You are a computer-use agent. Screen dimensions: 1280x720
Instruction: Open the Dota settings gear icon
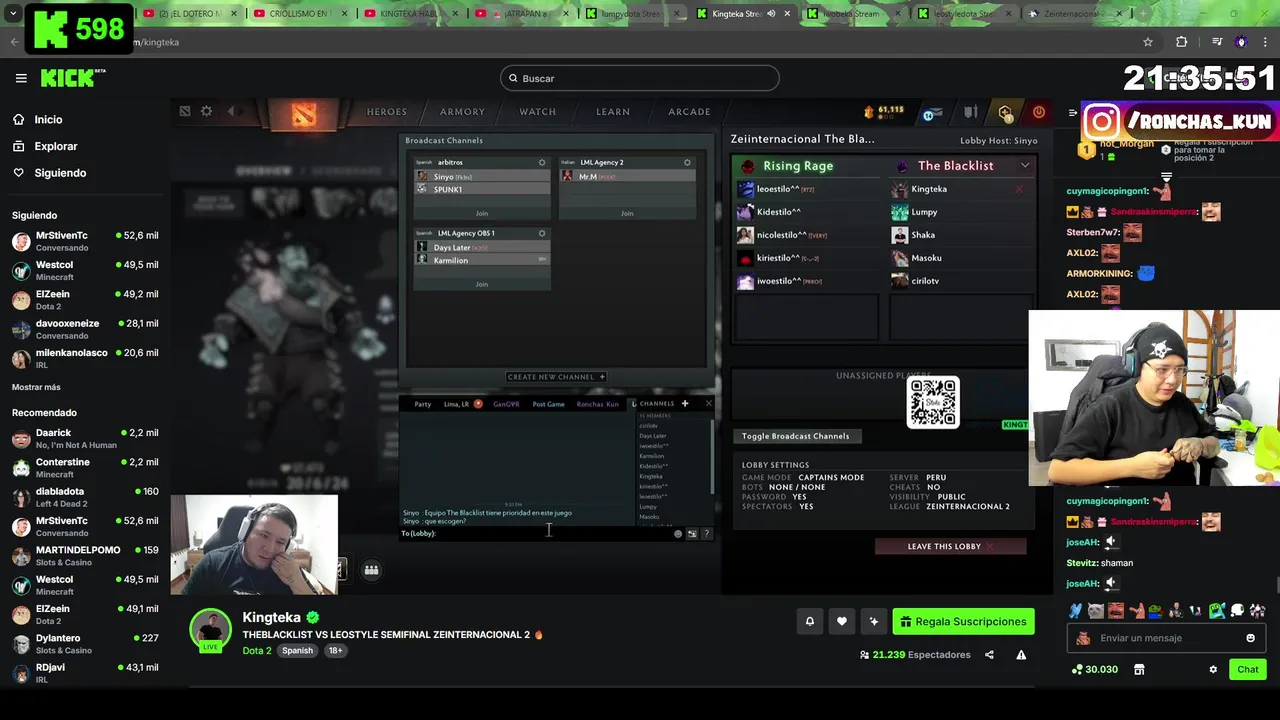206,111
